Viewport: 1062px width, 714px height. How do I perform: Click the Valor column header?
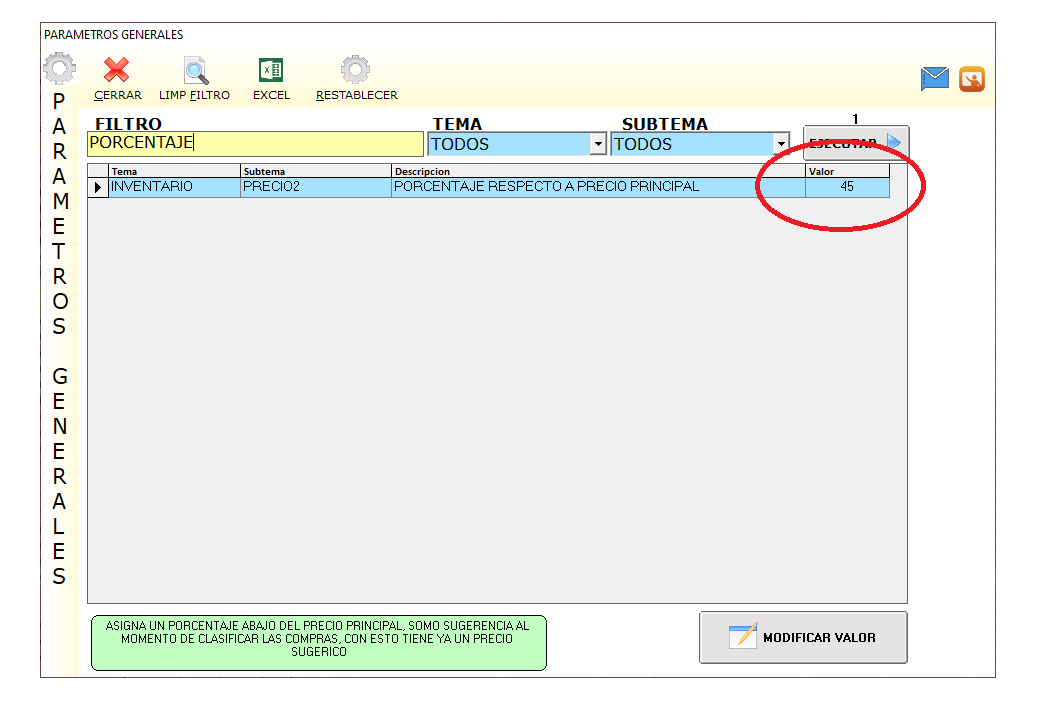click(846, 171)
